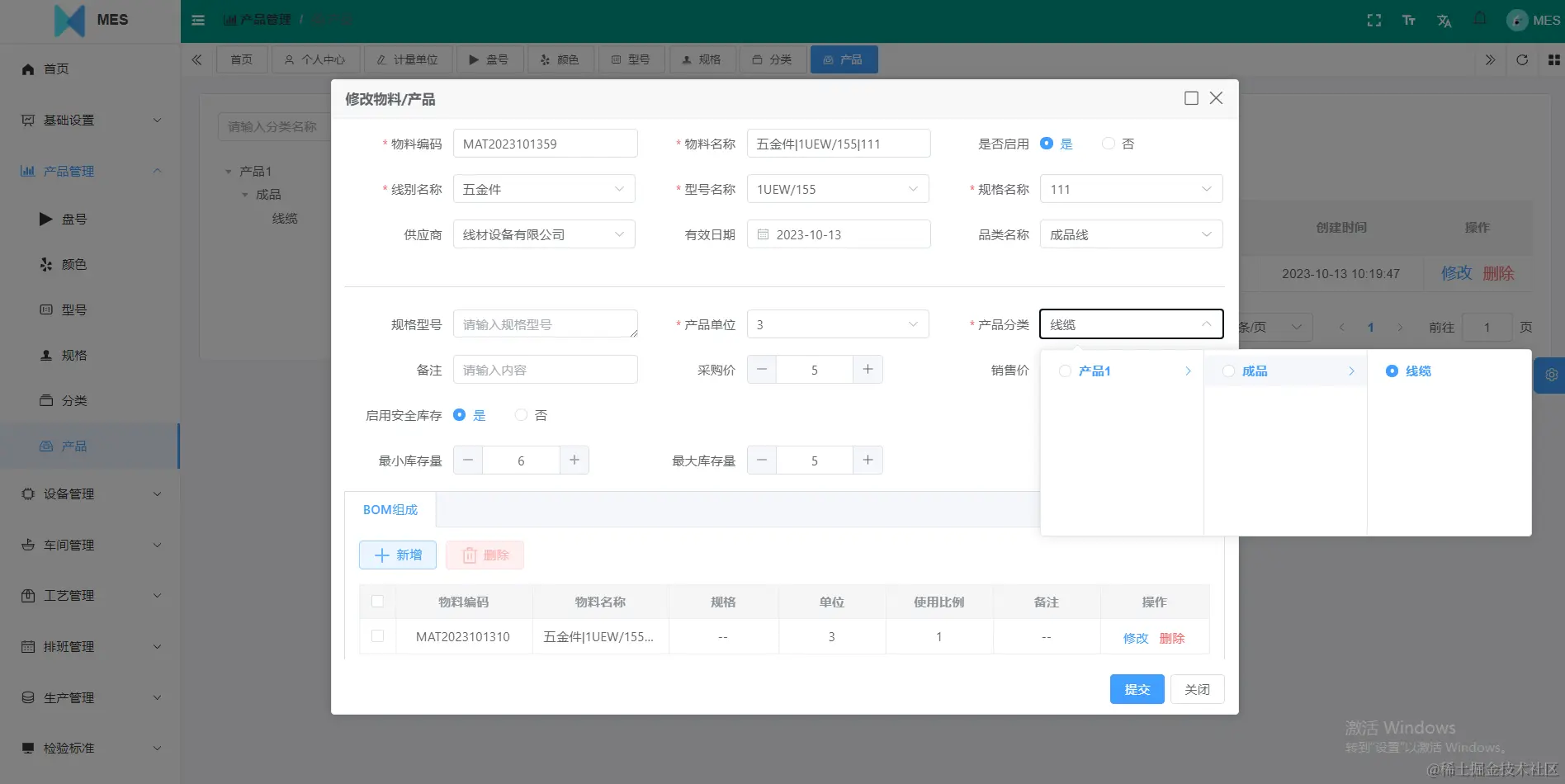1565x784 pixels.
Task: Select 否 for 是否启用
Action: [1109, 143]
